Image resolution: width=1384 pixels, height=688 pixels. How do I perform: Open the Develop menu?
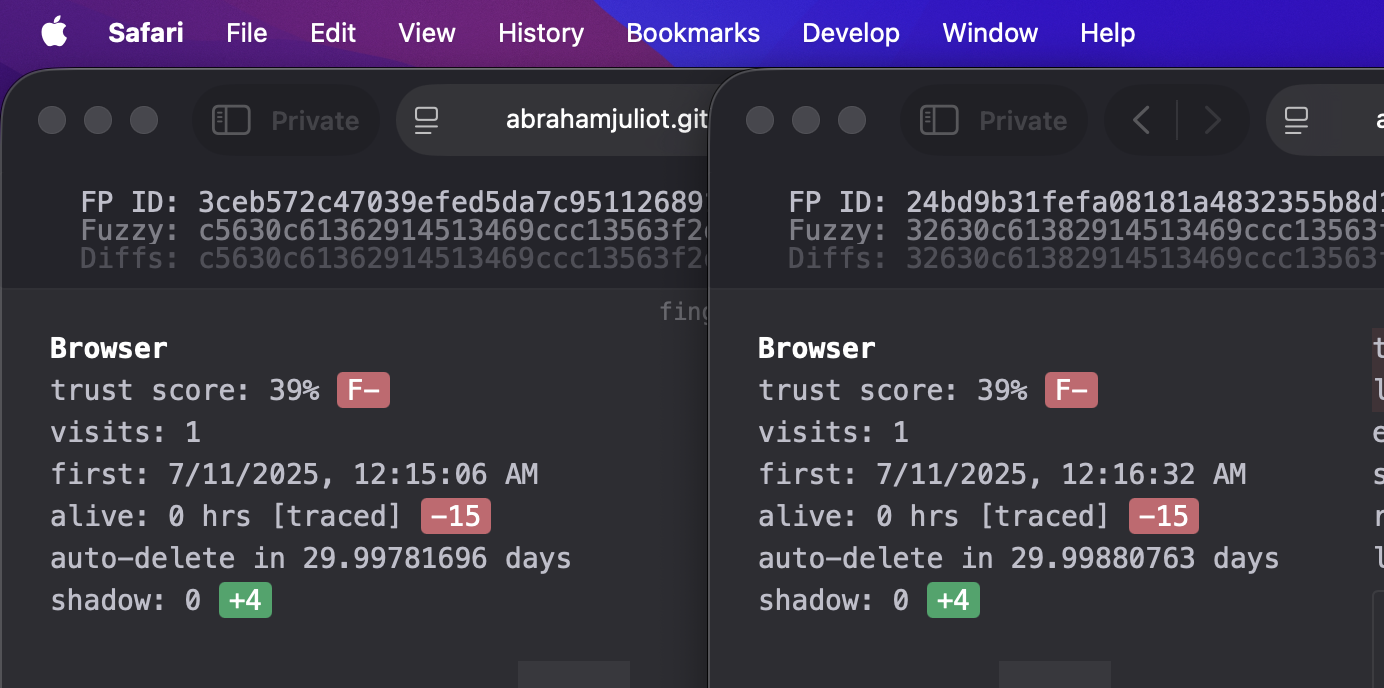point(851,33)
